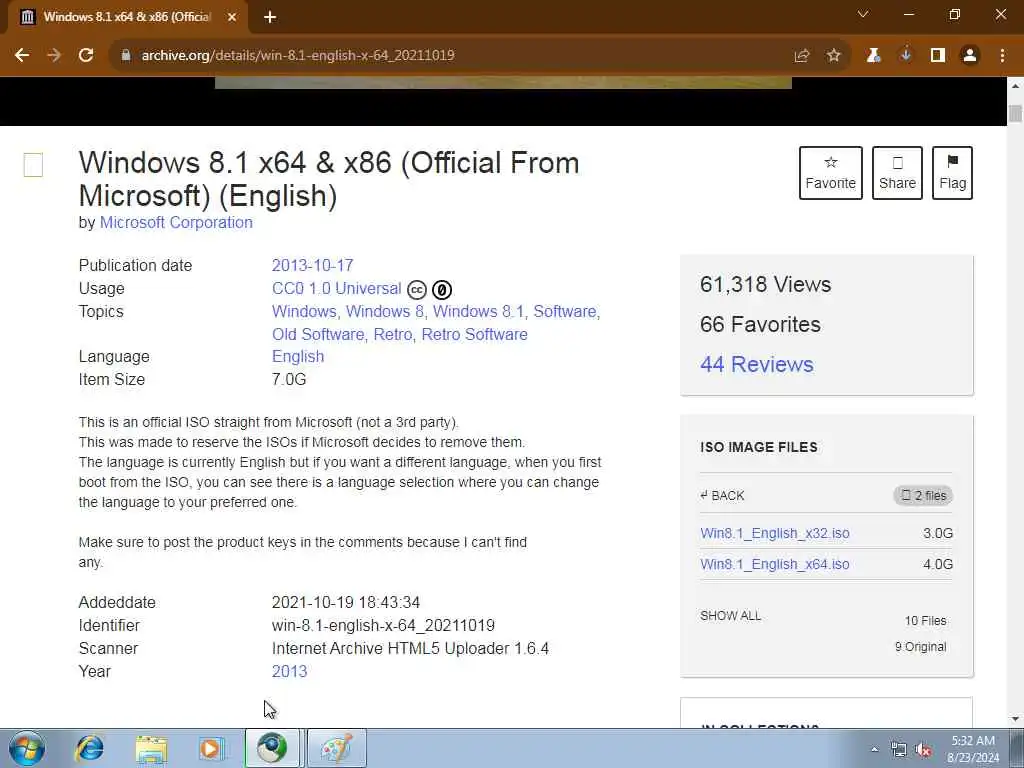Open the Software topic link

point(565,312)
